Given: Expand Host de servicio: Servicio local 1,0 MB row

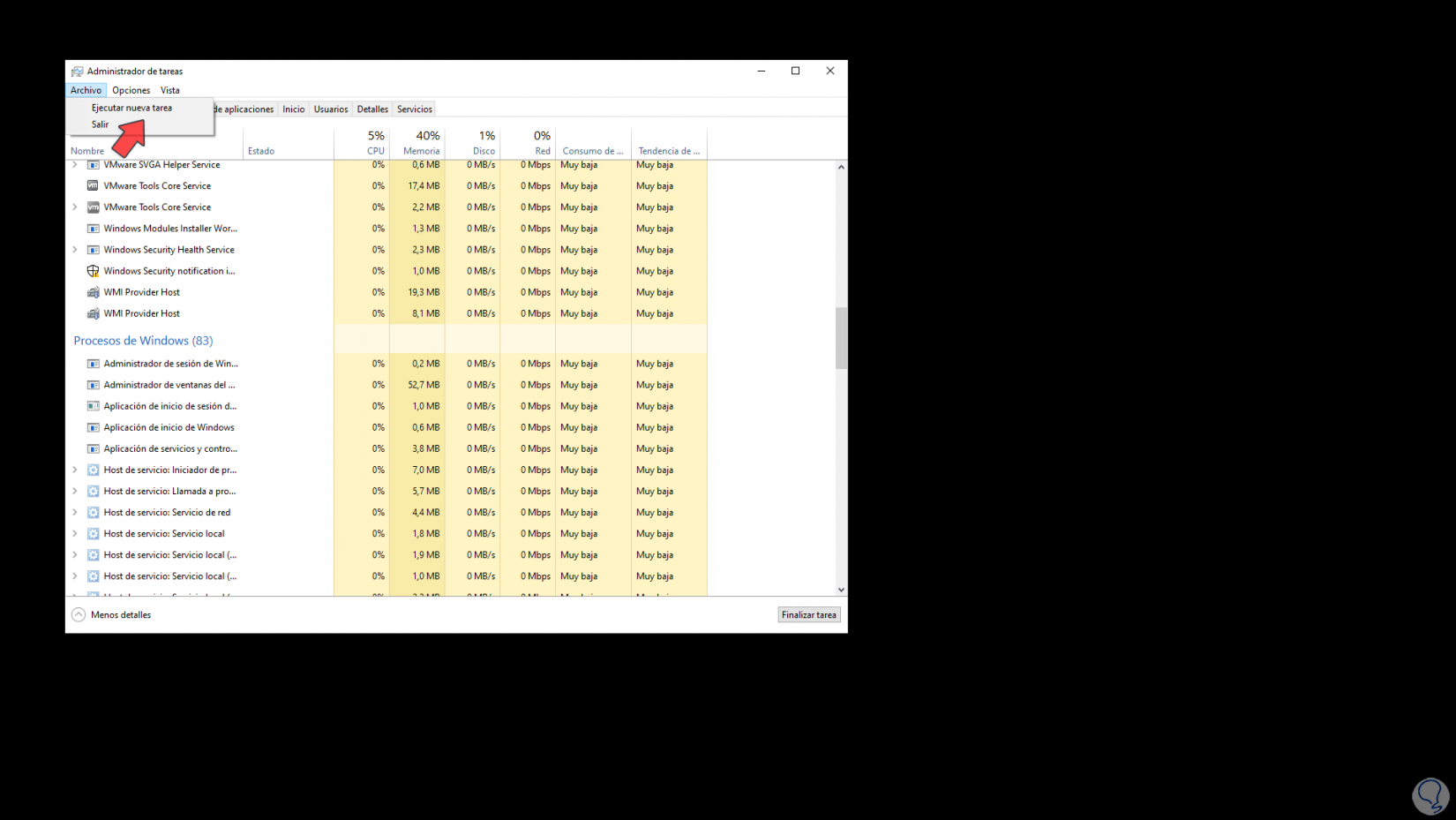Looking at the screenshot, I should pyautogui.click(x=75, y=576).
